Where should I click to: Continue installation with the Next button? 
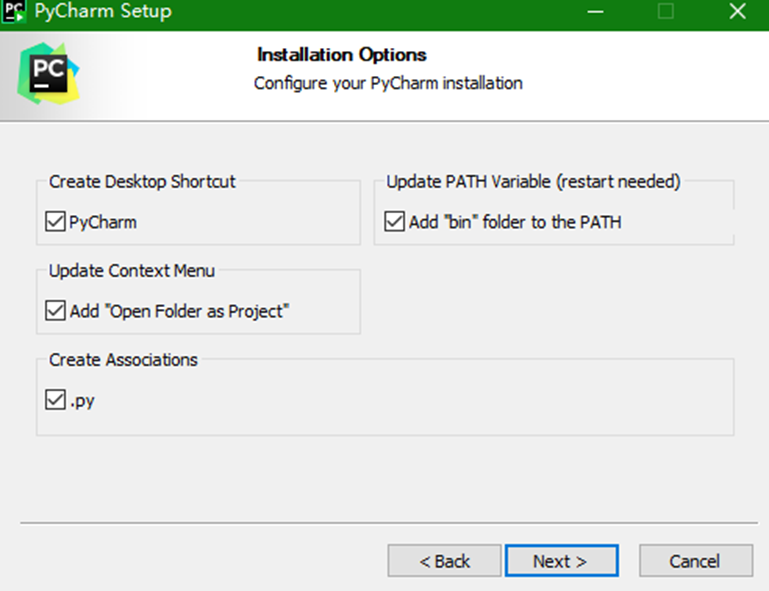(562, 561)
